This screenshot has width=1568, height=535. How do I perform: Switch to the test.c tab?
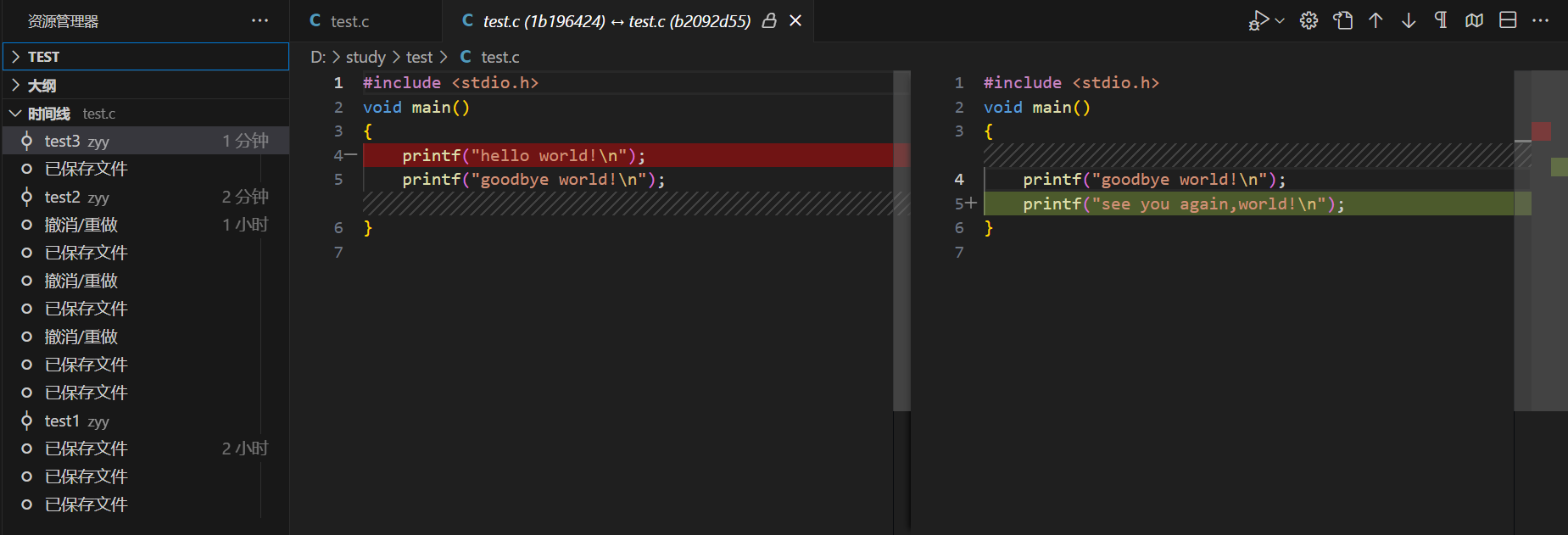click(x=365, y=21)
